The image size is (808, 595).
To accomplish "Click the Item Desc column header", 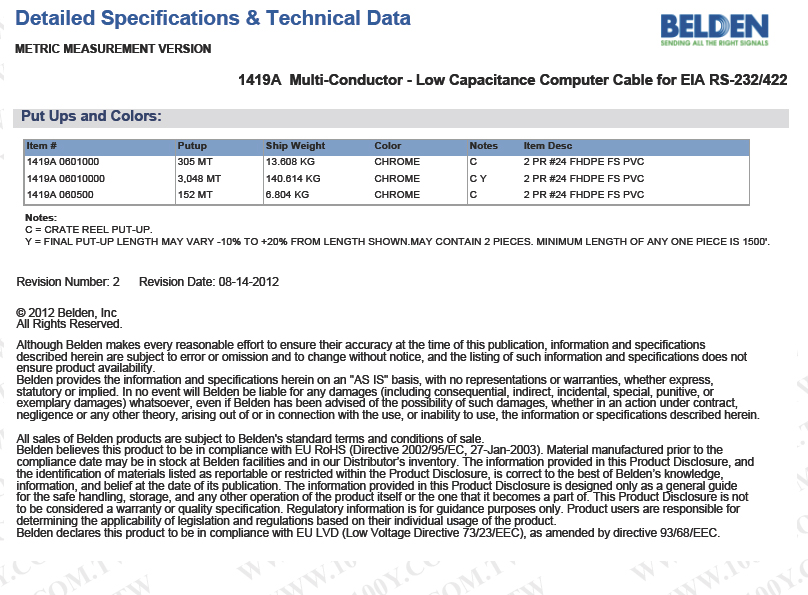I will 548,146.
